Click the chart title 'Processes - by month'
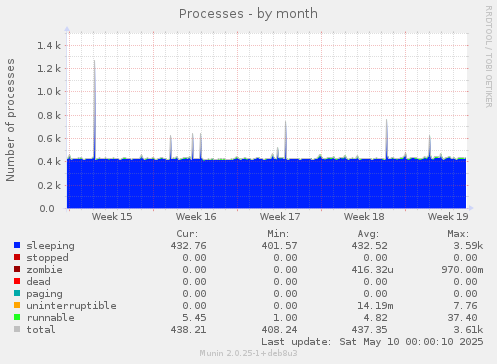Screen dimensions: 497x364 pos(248,14)
